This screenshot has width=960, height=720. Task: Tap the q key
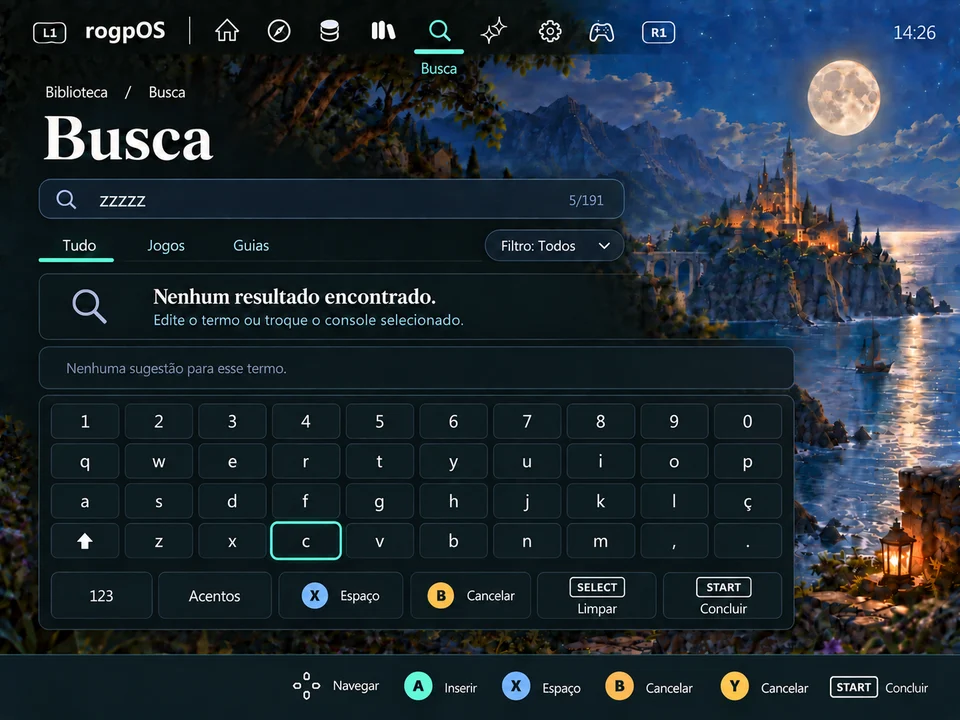tap(85, 461)
